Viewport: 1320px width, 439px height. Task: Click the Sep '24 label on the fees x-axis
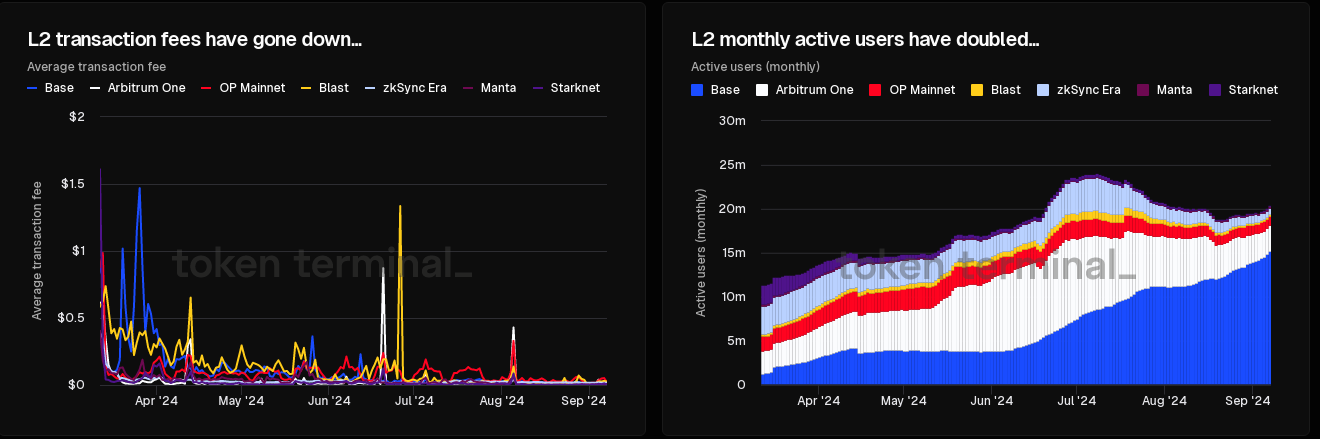pyautogui.click(x=584, y=401)
